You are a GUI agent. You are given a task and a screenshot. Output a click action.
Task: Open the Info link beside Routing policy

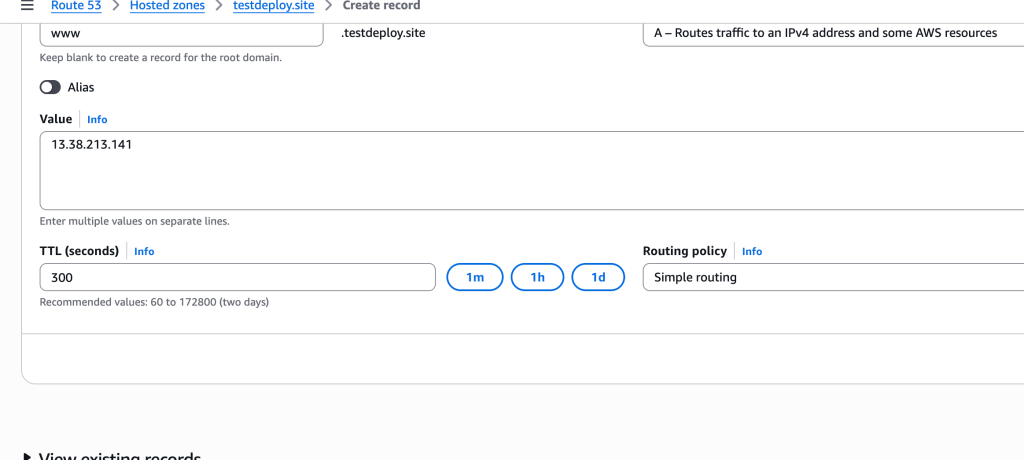(x=752, y=252)
